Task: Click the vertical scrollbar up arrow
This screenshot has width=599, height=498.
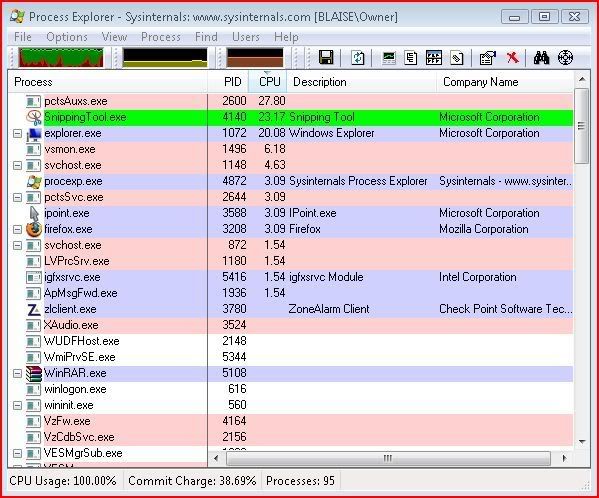Action: pos(582,79)
